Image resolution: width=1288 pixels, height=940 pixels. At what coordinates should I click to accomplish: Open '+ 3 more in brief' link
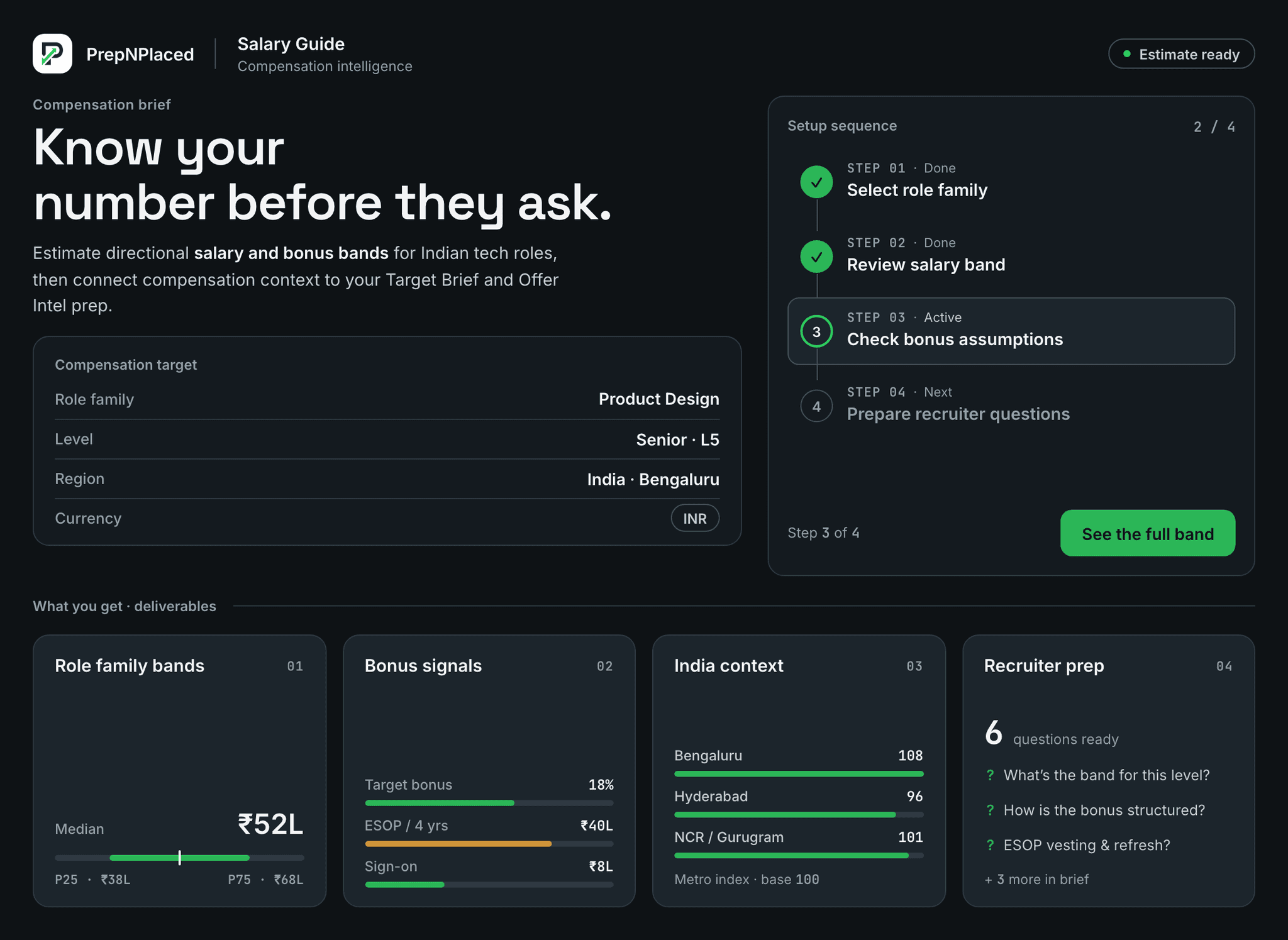1036,879
